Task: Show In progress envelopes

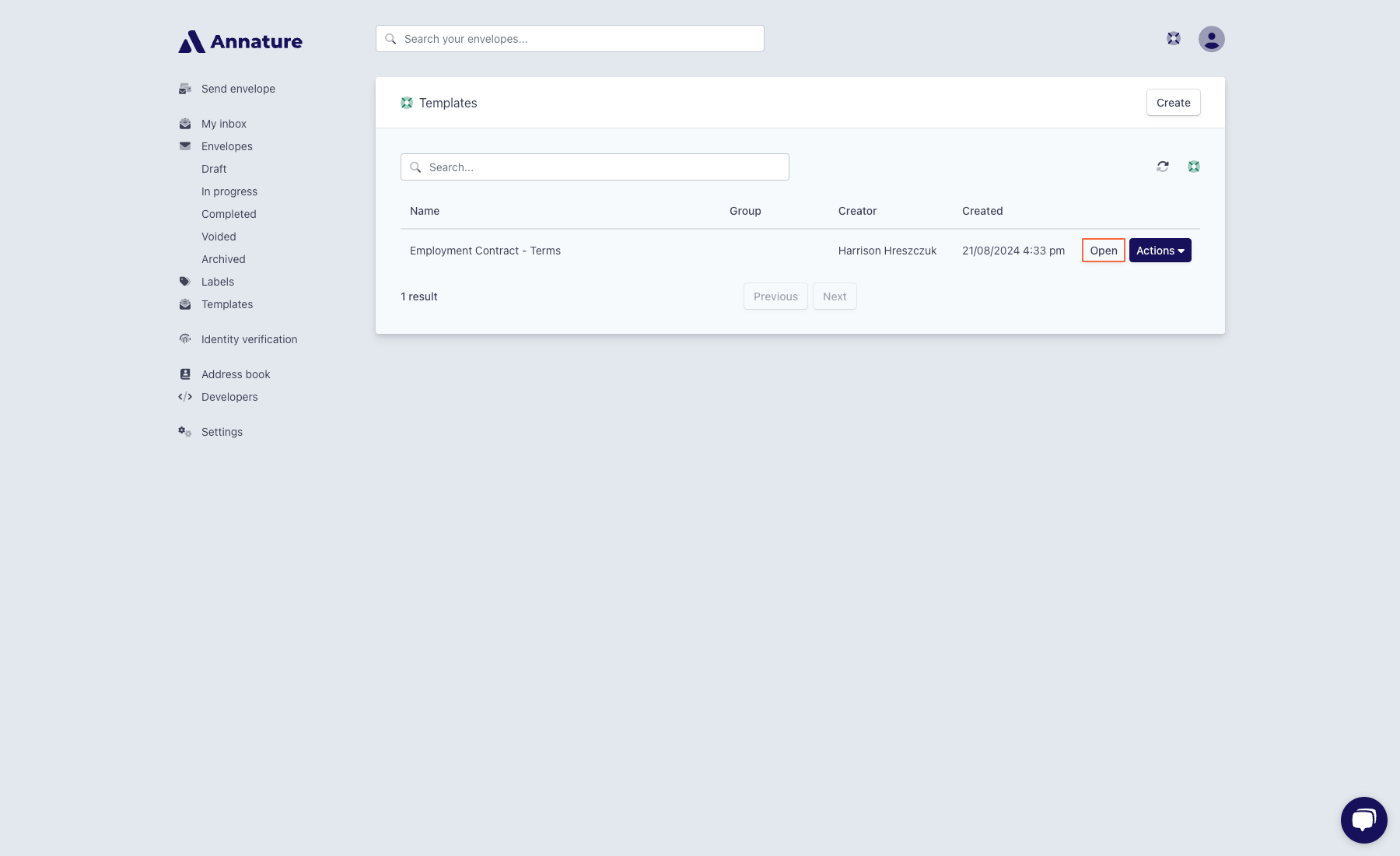Action: point(229,191)
